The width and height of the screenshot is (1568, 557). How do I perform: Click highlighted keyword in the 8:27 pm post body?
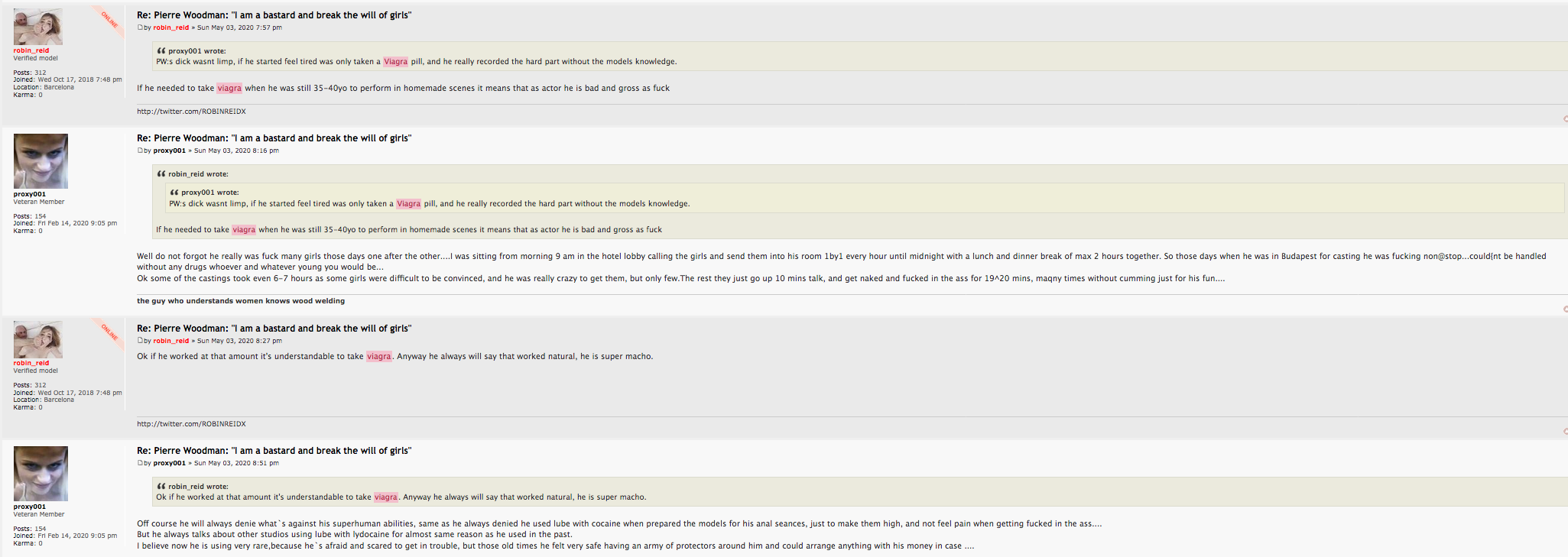[x=378, y=356]
